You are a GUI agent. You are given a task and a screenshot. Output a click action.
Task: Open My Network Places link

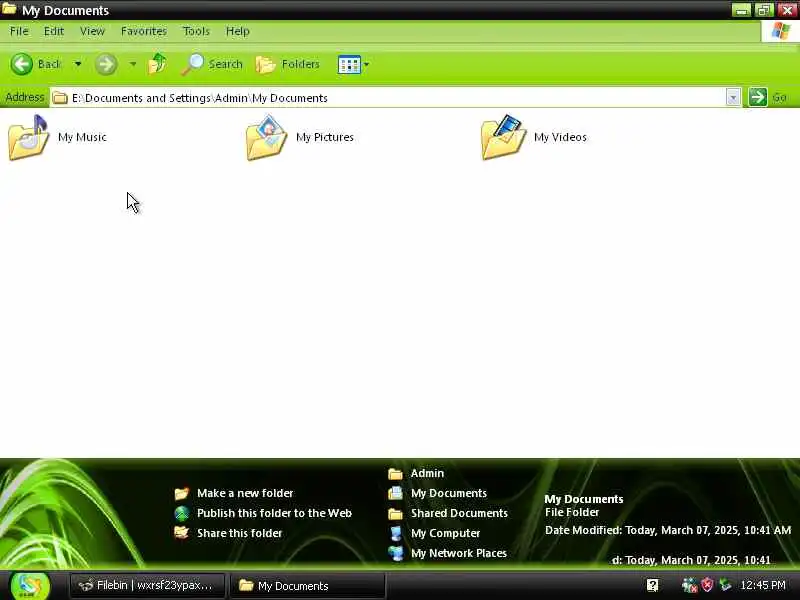click(459, 553)
